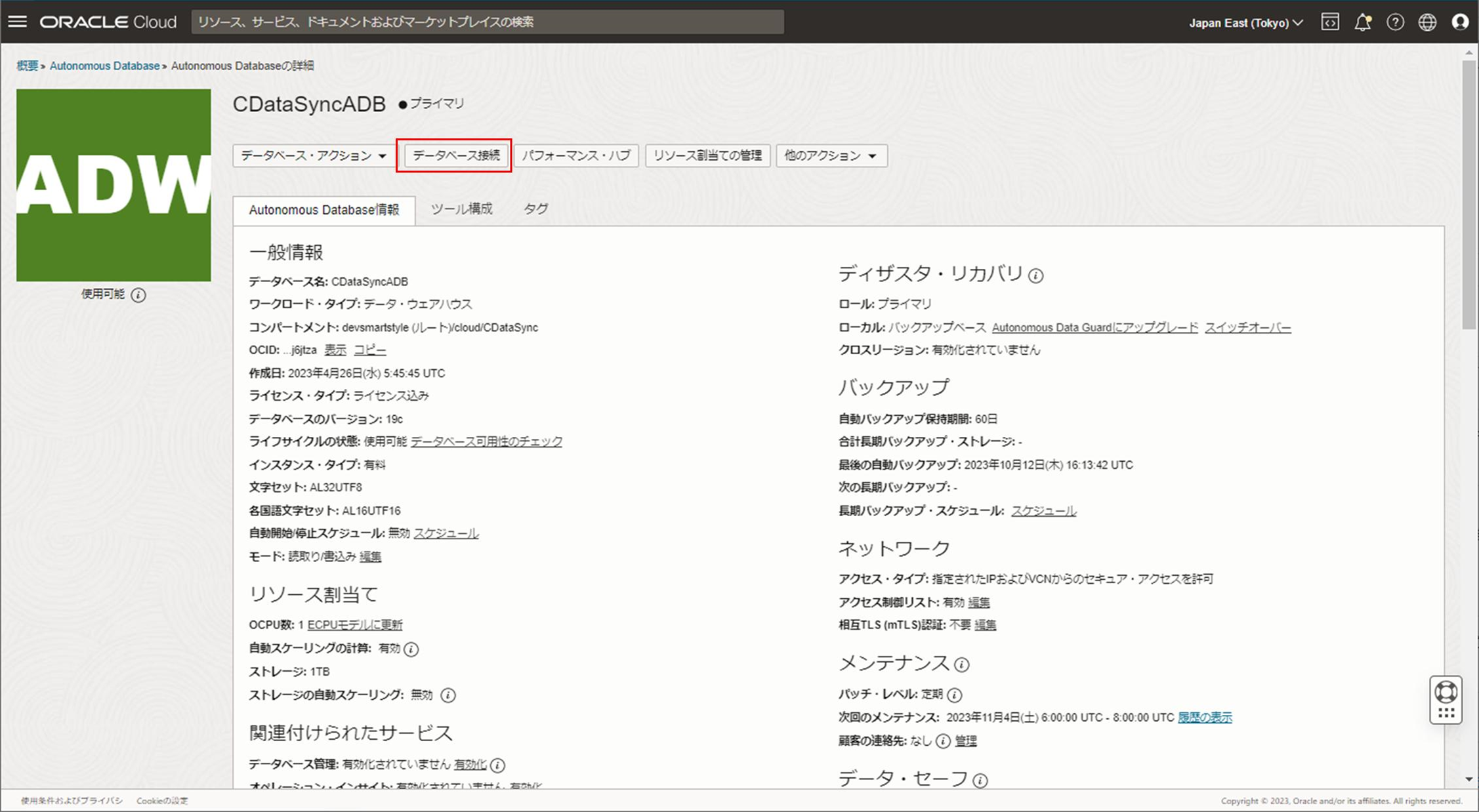The image size is (1479, 812).
Task: Click the ADW database logo image
Action: [x=114, y=185]
